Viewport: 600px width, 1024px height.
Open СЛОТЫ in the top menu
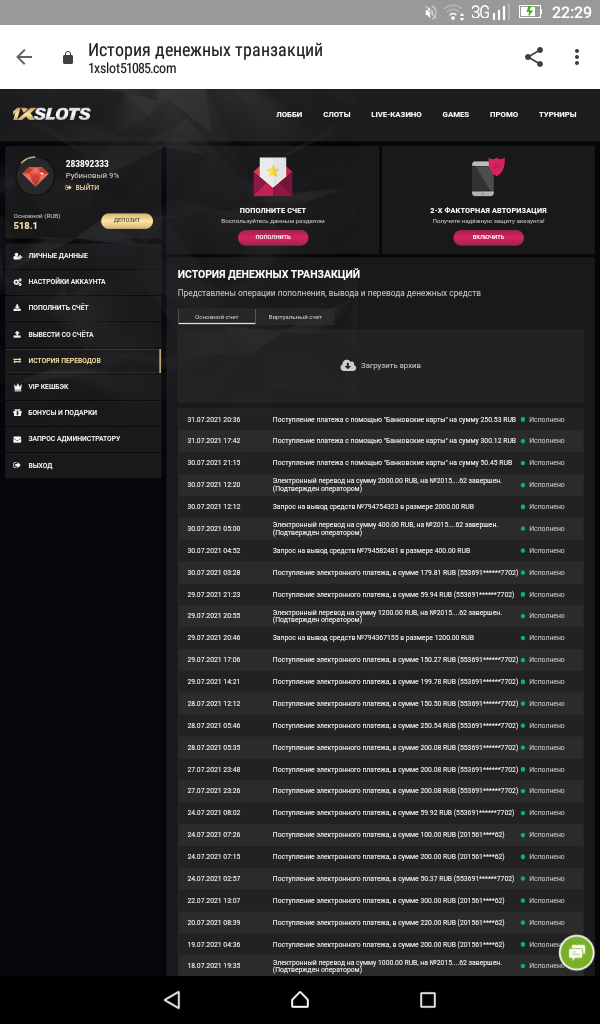[x=336, y=114]
